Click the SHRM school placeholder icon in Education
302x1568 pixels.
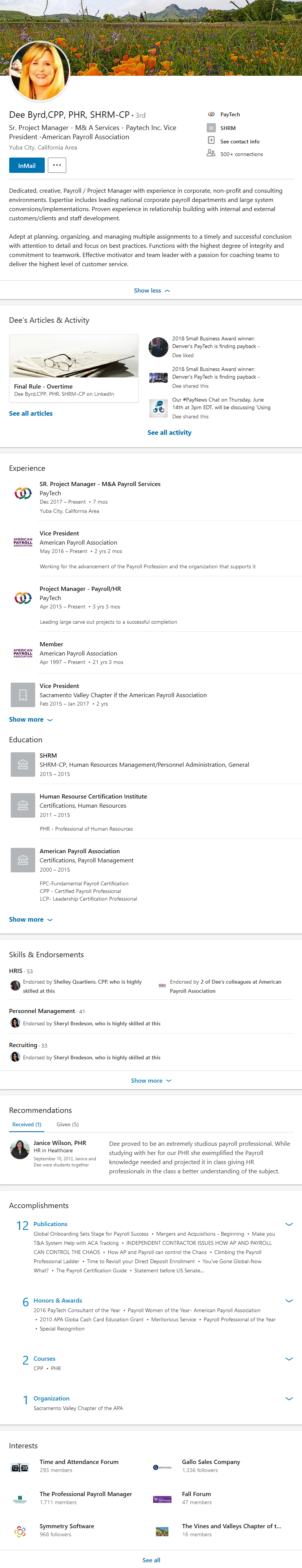pos(23,764)
